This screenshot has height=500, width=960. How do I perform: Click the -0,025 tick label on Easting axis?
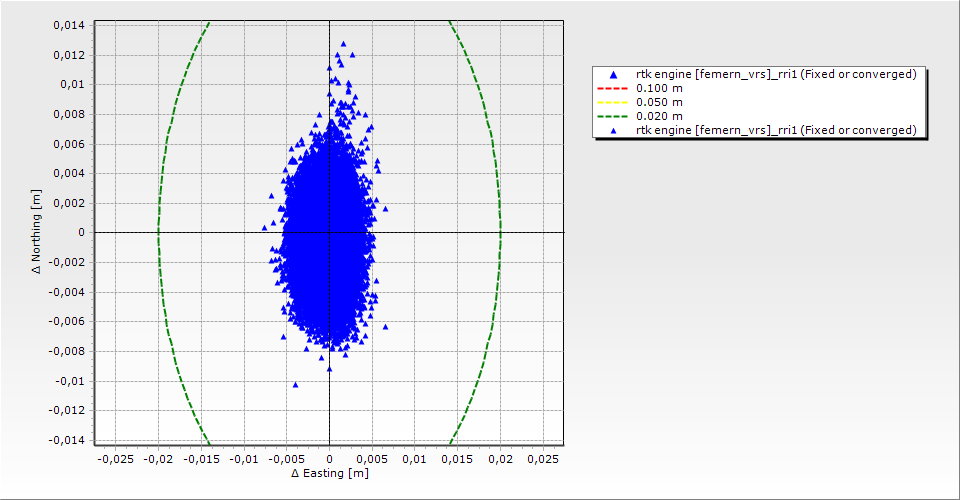tap(115, 458)
